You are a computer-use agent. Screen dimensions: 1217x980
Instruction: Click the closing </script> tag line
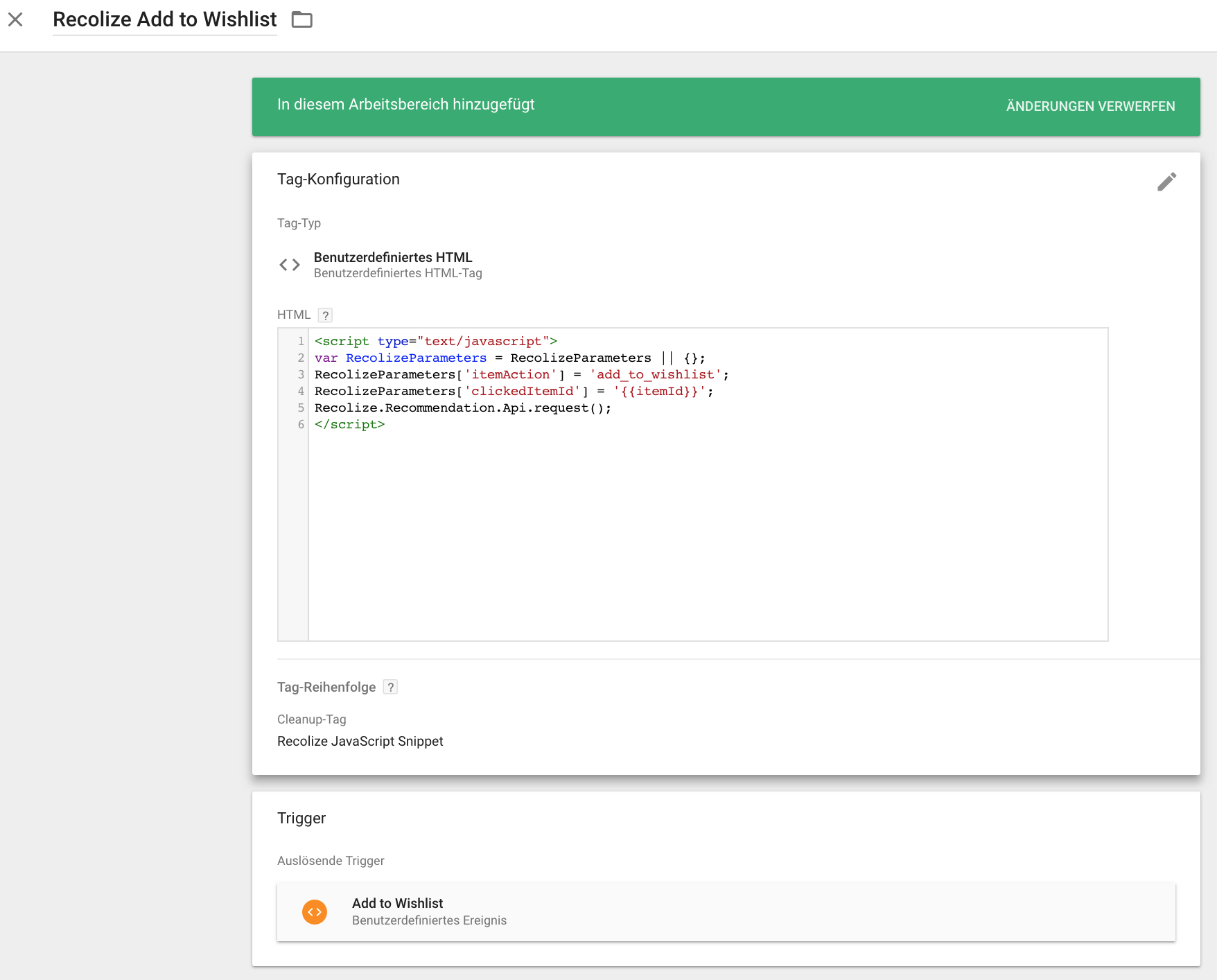[x=349, y=424]
